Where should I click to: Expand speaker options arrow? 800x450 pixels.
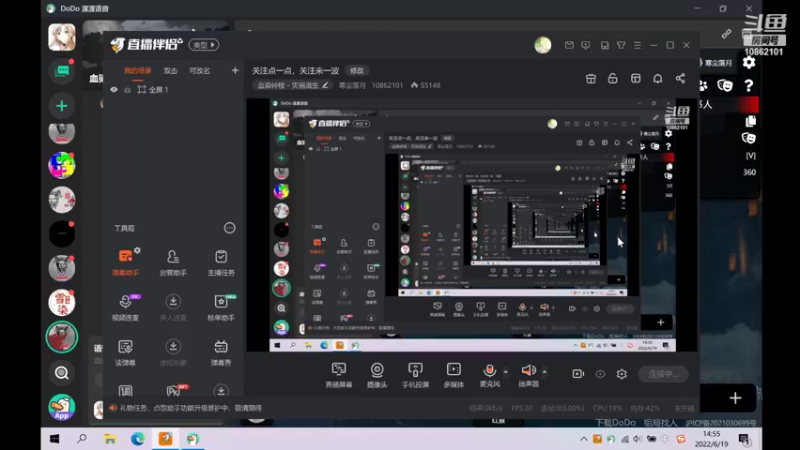[544, 371]
